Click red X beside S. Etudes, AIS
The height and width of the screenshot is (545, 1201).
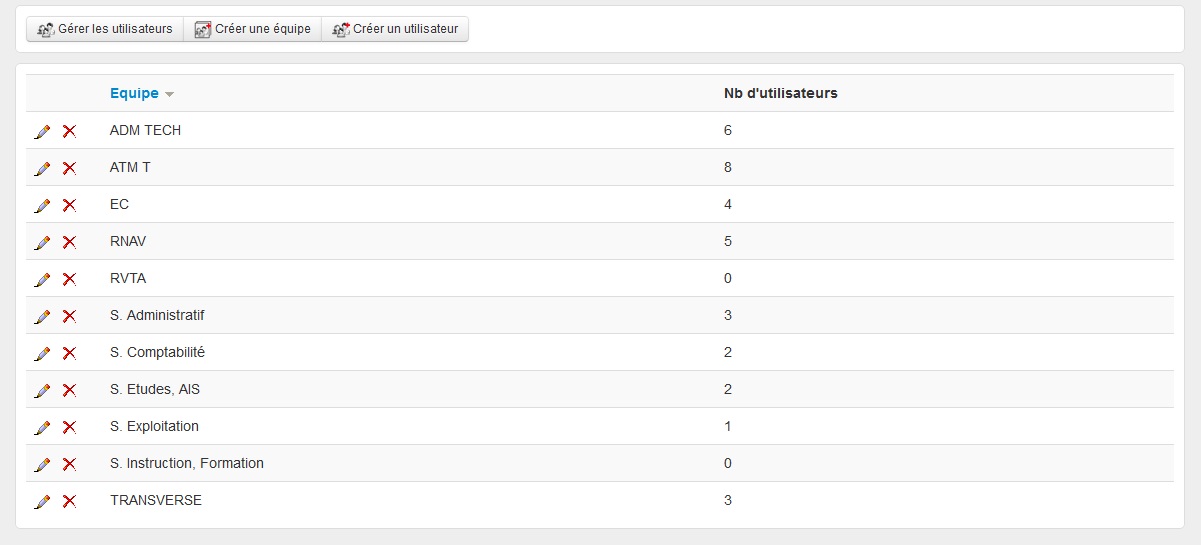(69, 390)
